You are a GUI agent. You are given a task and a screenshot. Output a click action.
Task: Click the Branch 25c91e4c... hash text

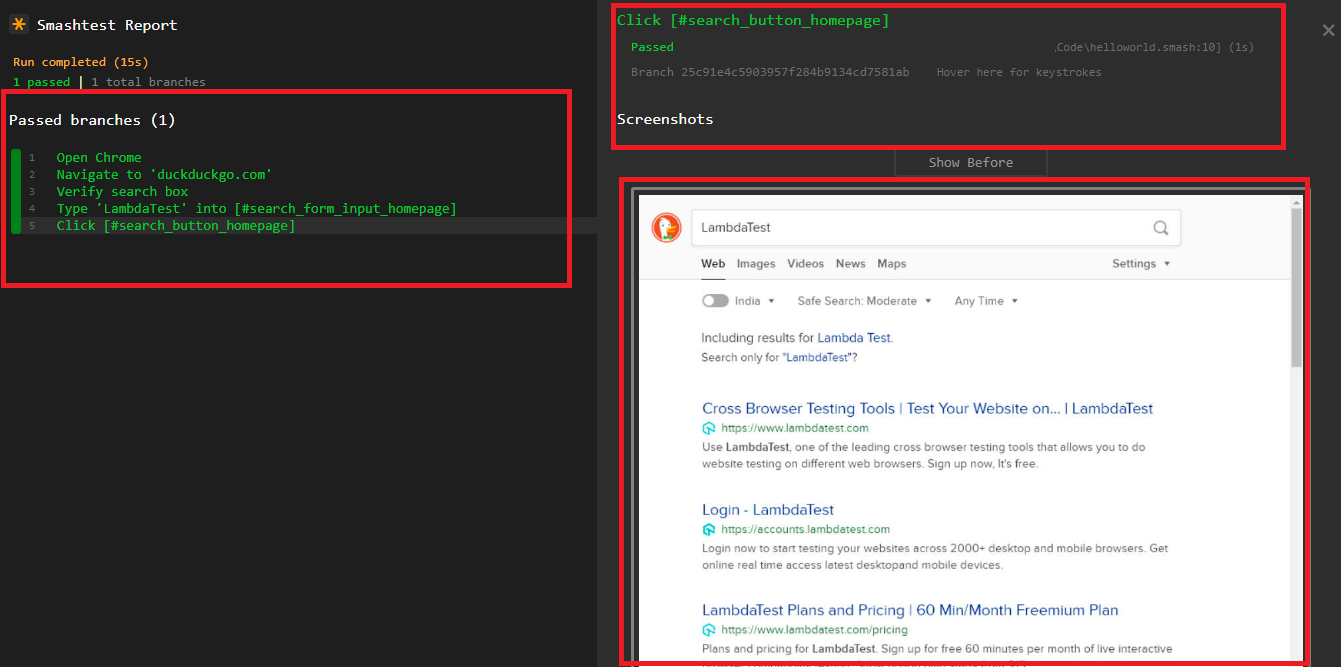point(770,72)
